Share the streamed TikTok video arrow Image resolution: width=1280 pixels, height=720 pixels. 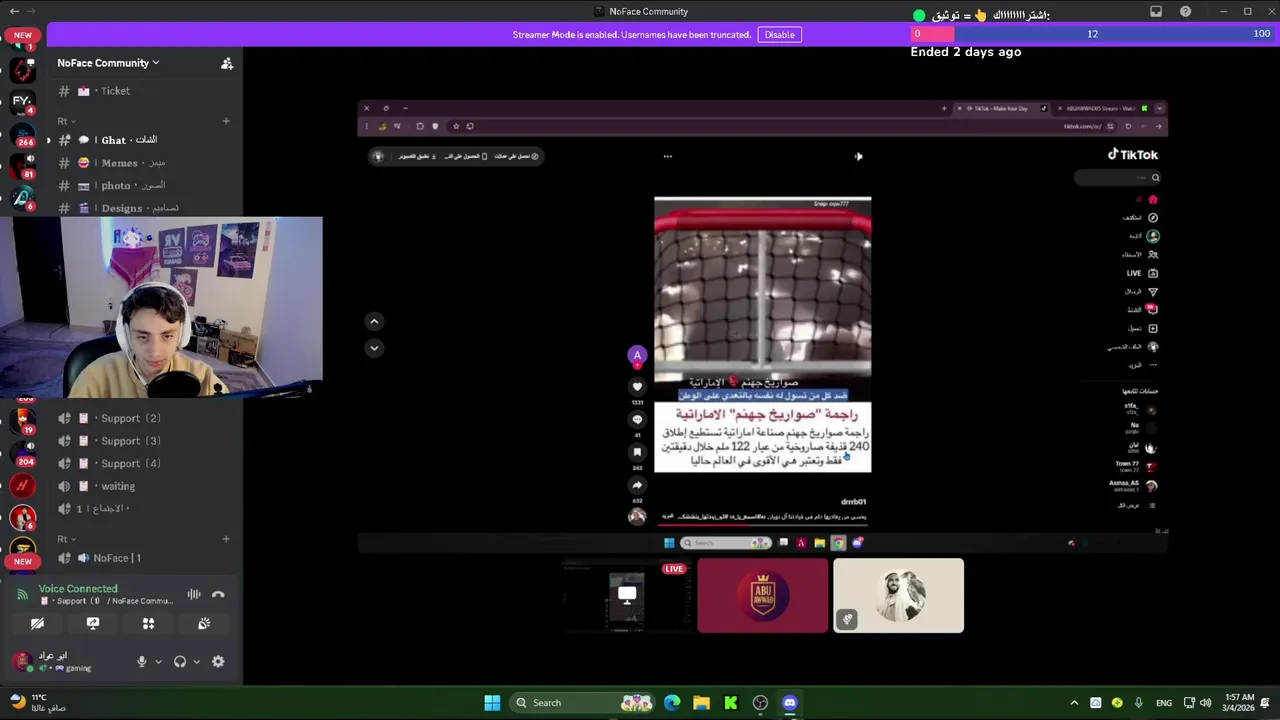point(637,485)
